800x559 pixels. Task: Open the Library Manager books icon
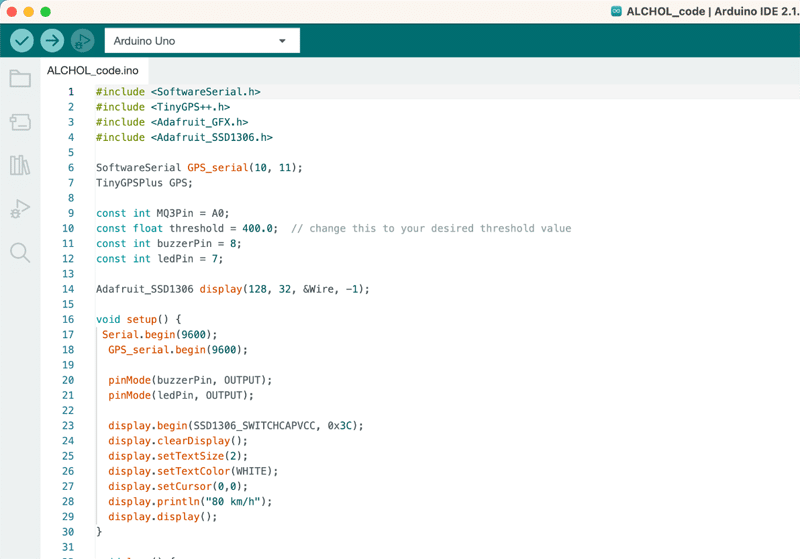pos(20,165)
